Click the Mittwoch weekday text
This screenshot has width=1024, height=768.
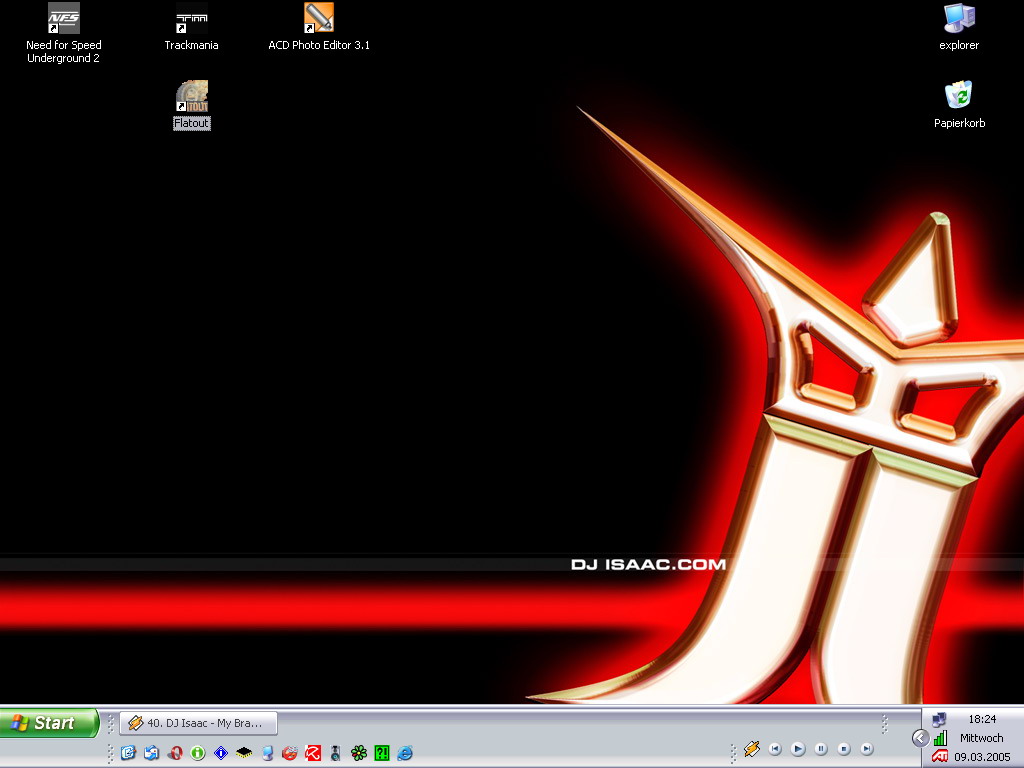pos(982,738)
